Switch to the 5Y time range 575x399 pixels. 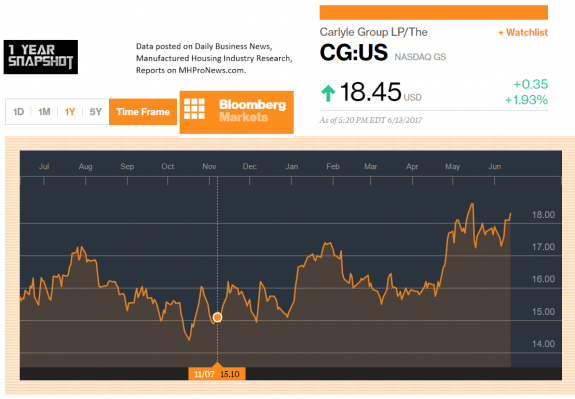[96, 111]
